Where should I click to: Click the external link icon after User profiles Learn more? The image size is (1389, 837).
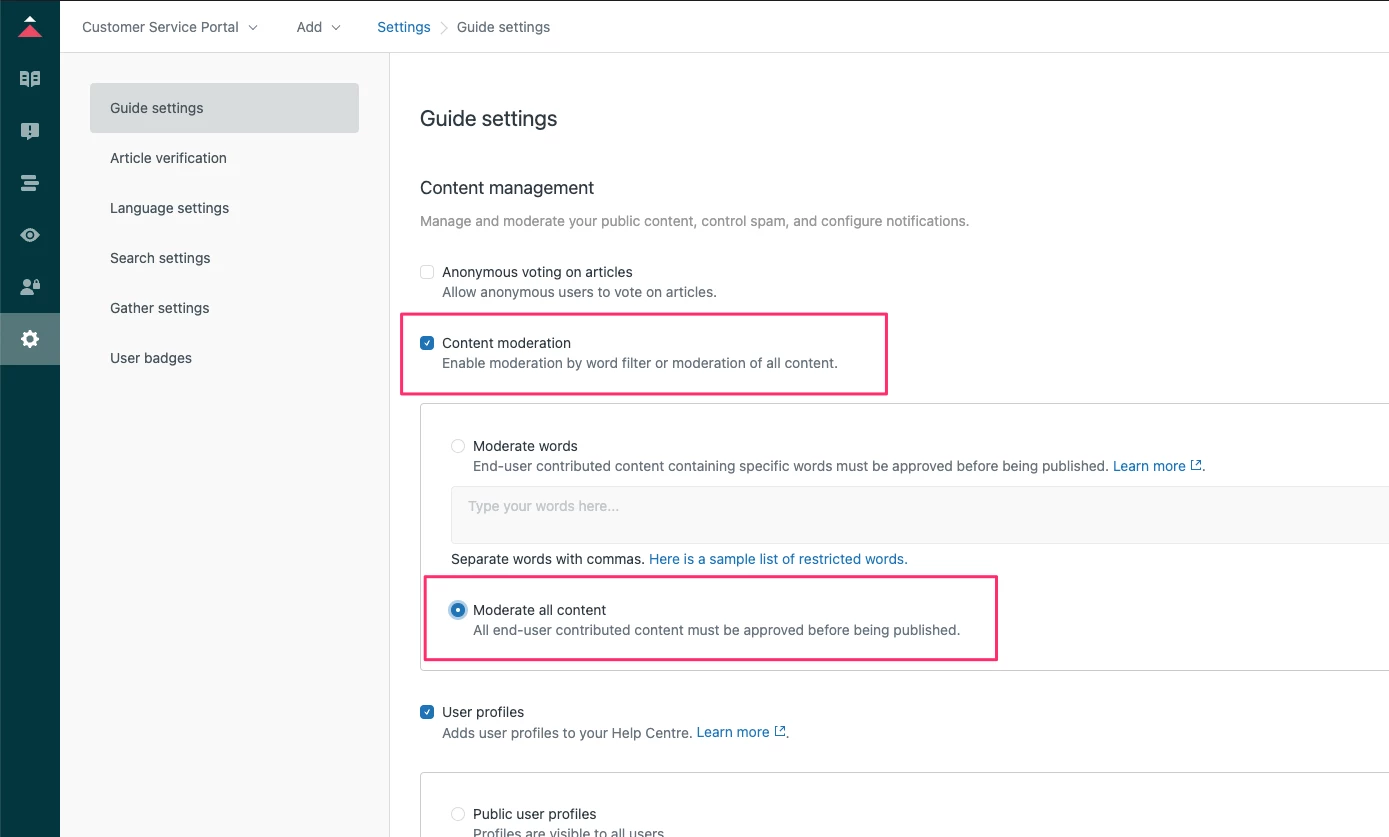780,732
